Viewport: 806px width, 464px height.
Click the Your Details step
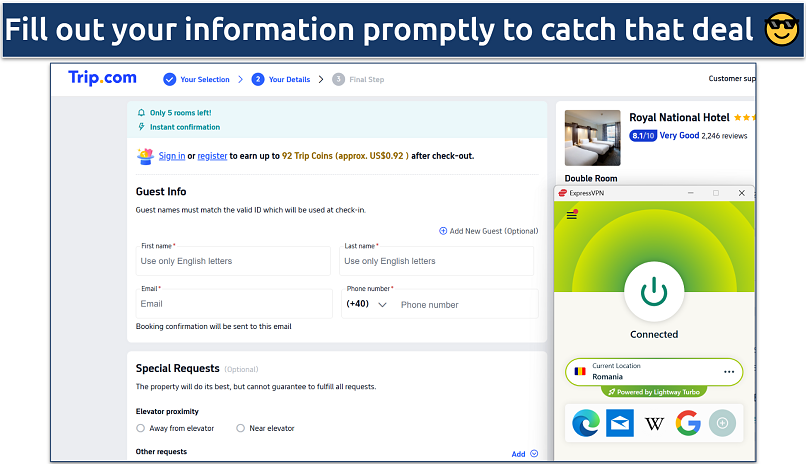[283, 79]
